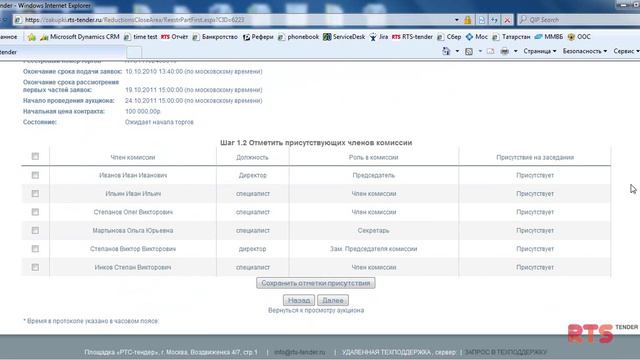Click the Присутствие на заседании column header
Image resolution: width=640 pixels, height=360 pixels.
pos(535,157)
